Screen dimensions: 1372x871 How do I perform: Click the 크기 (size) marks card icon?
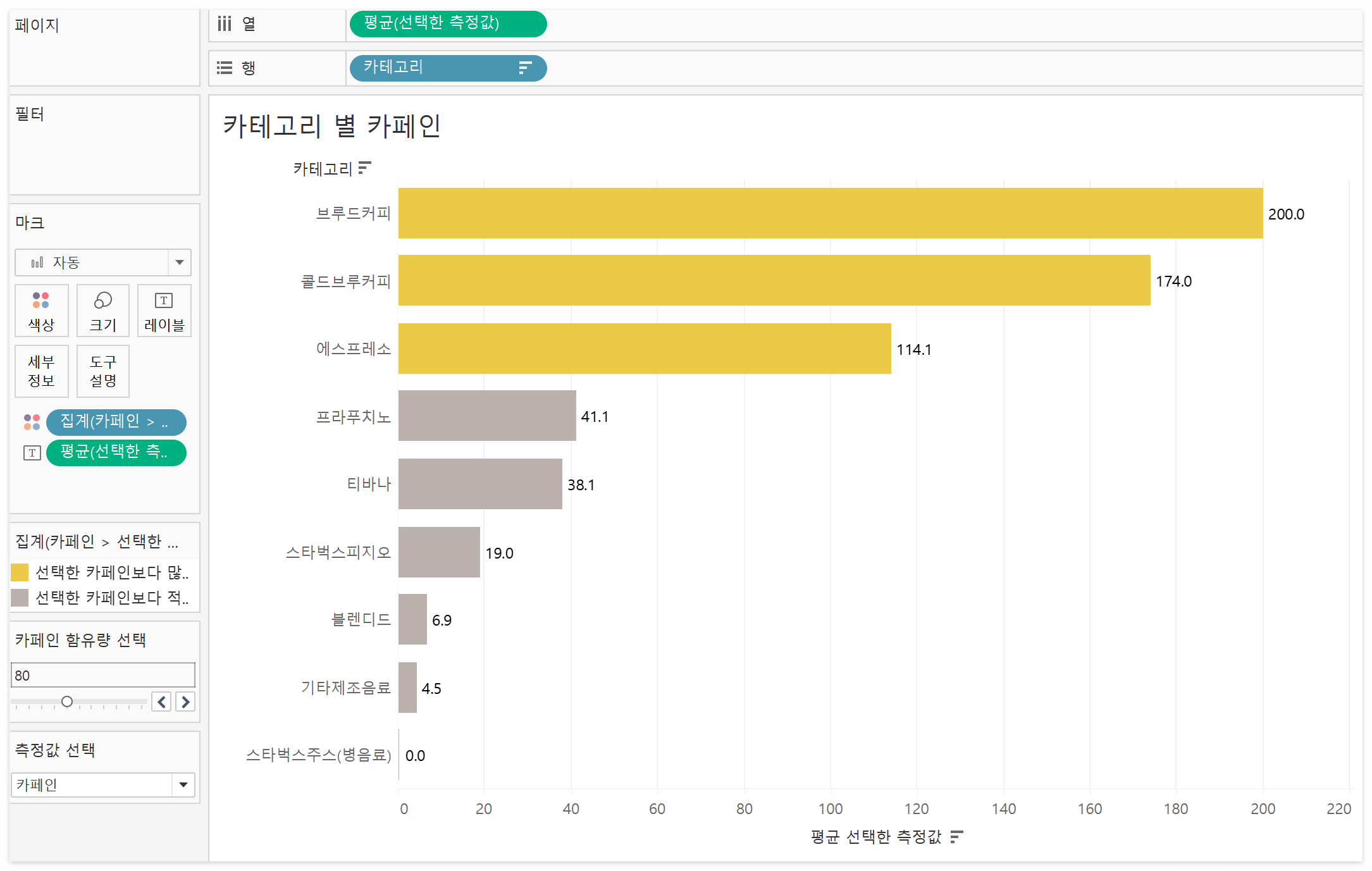102,301
